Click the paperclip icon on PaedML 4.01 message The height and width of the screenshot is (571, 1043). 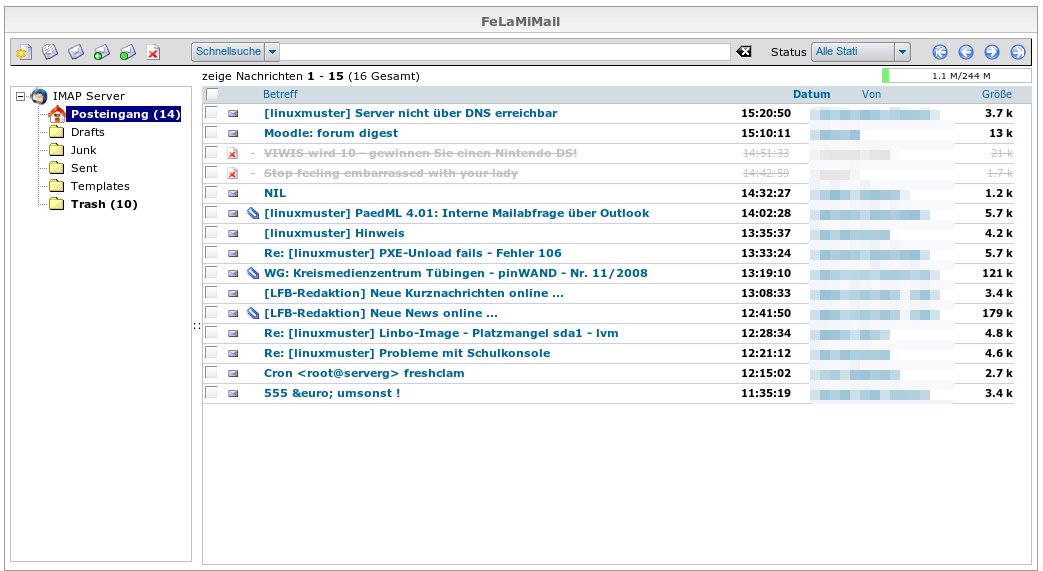point(253,213)
